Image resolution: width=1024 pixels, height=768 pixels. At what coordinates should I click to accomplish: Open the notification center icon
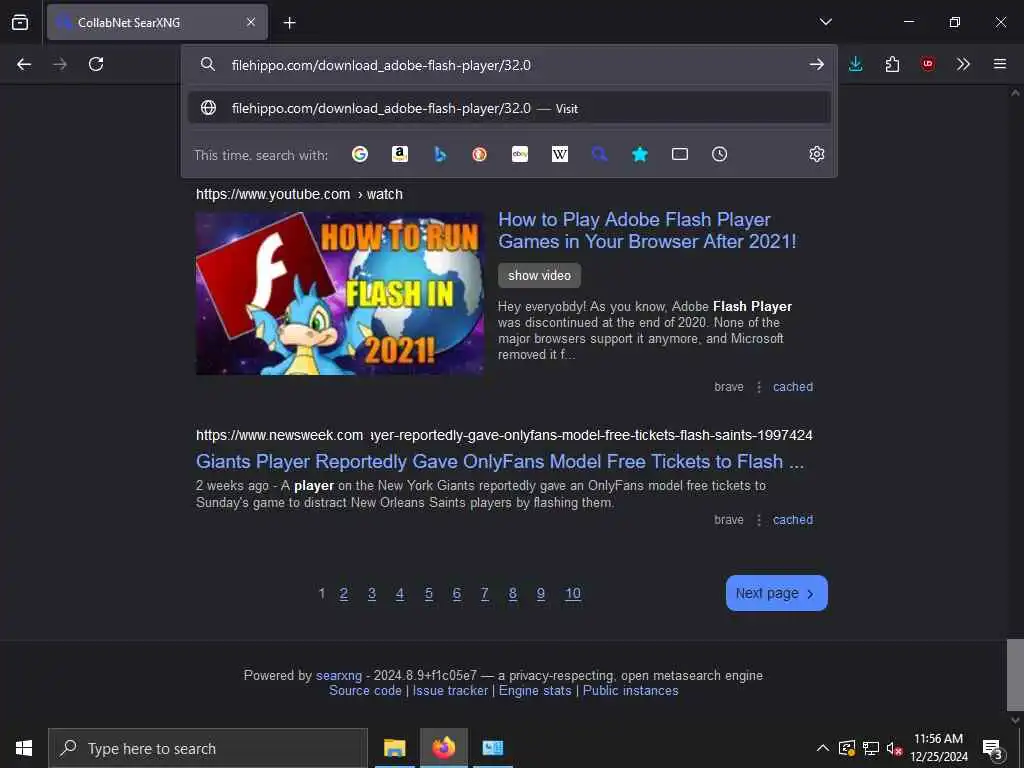993,748
